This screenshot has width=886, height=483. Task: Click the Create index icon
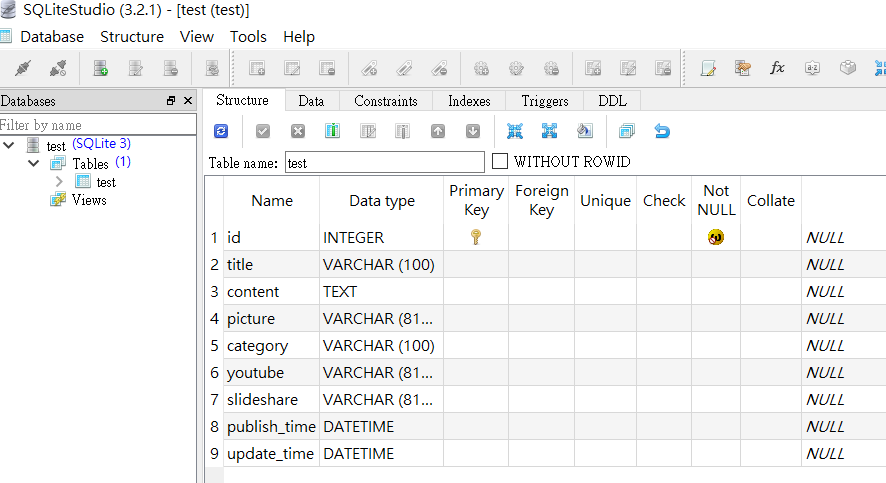coord(369,68)
